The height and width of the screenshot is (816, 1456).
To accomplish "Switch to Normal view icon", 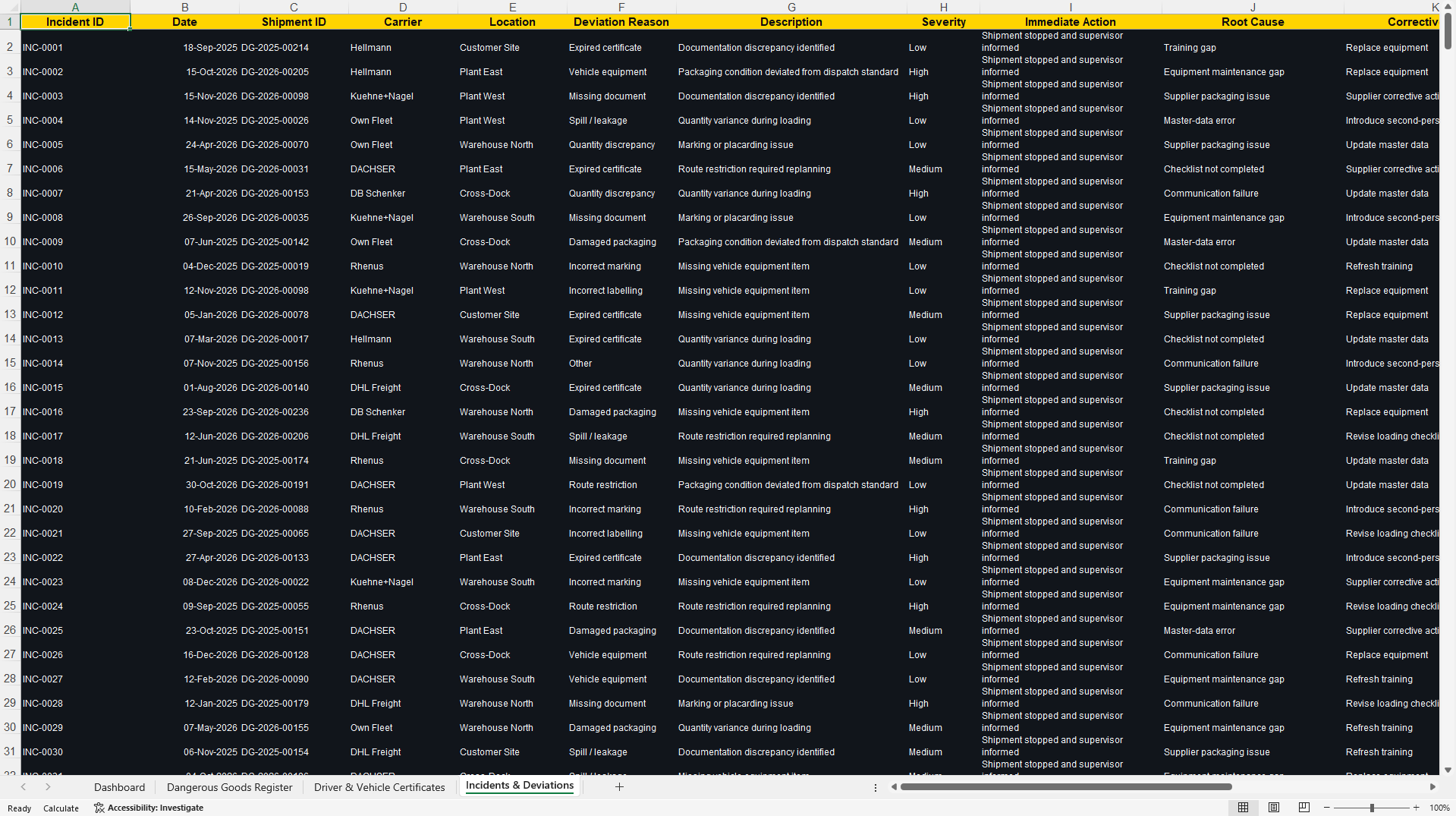I will [1243, 808].
